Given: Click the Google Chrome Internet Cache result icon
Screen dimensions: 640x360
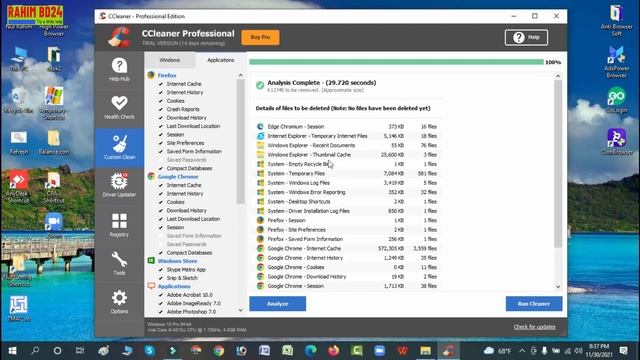Looking at the screenshot, I should click(260, 249).
